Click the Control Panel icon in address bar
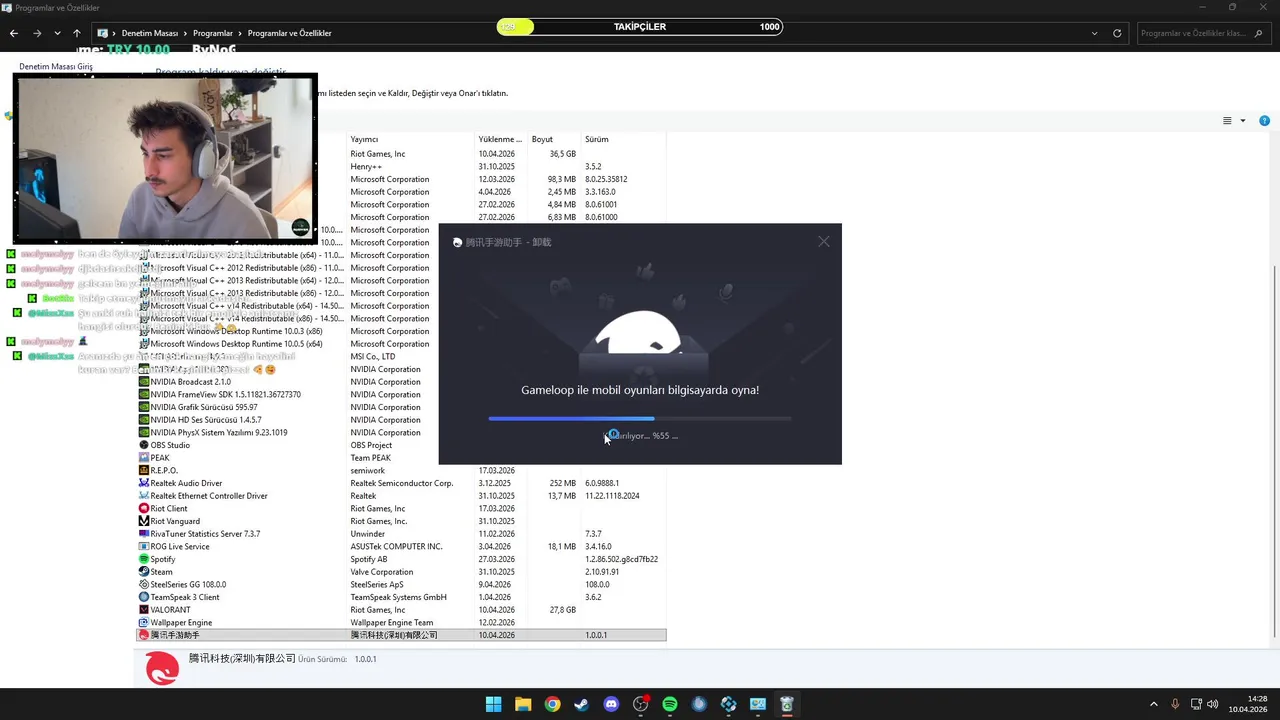The image size is (1280, 720). coord(102,33)
